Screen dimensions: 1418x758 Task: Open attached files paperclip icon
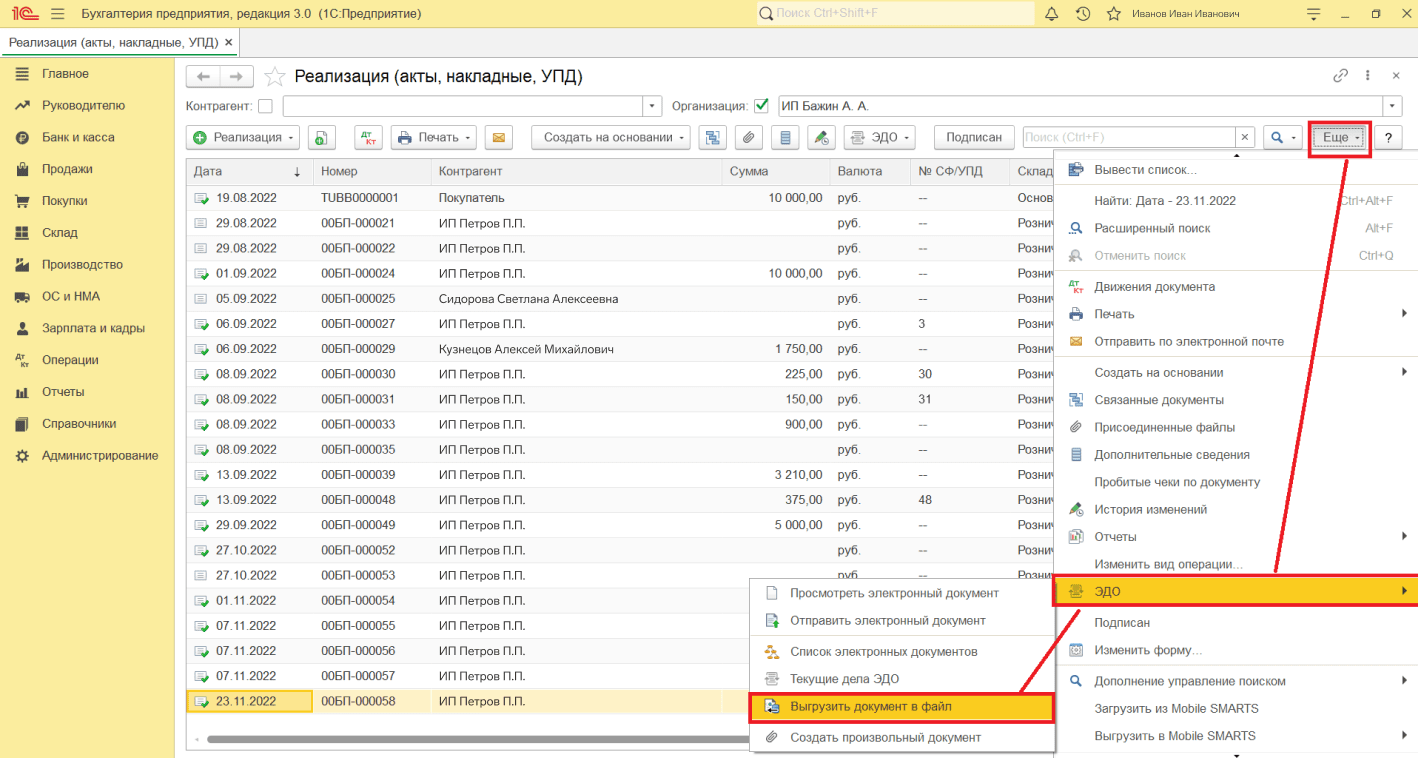pyautogui.click(x=749, y=137)
